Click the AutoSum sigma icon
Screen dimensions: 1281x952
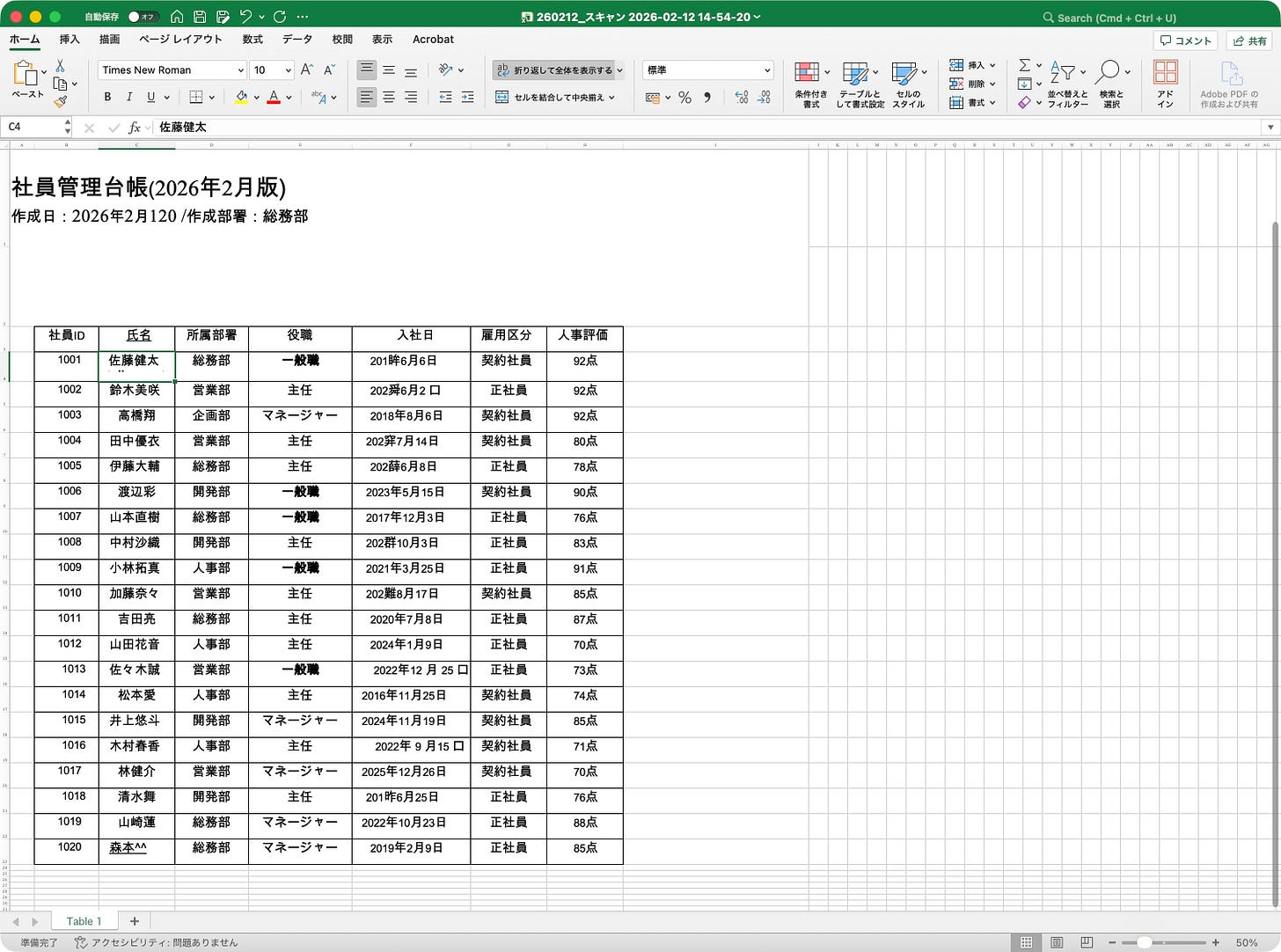click(x=1023, y=63)
